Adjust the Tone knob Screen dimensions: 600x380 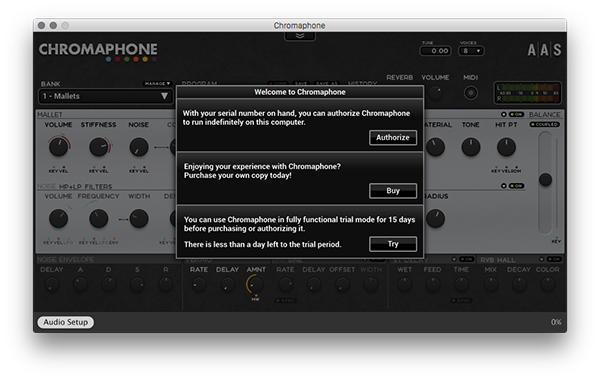pos(471,147)
